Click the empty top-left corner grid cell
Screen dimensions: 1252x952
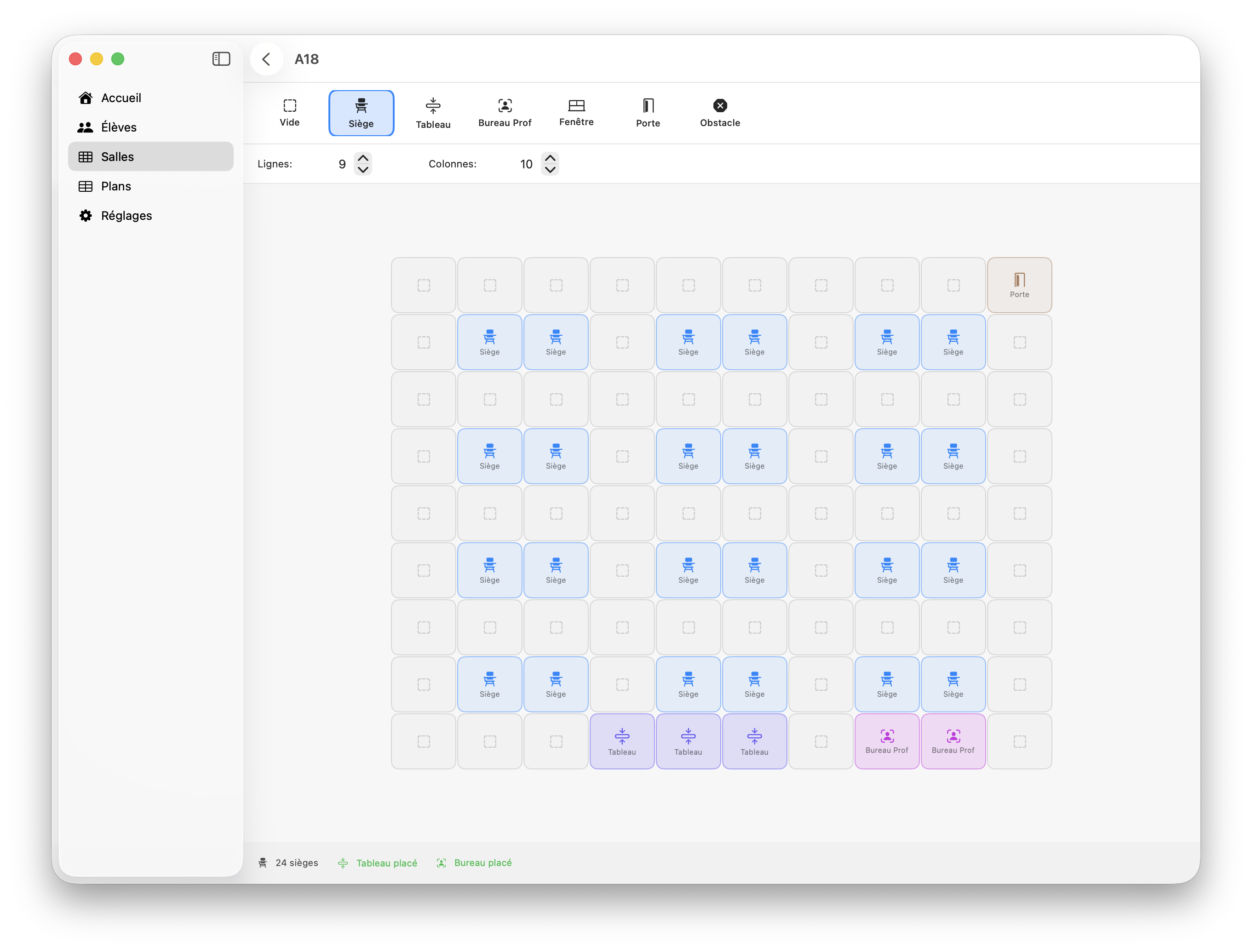pyautogui.click(x=423, y=285)
